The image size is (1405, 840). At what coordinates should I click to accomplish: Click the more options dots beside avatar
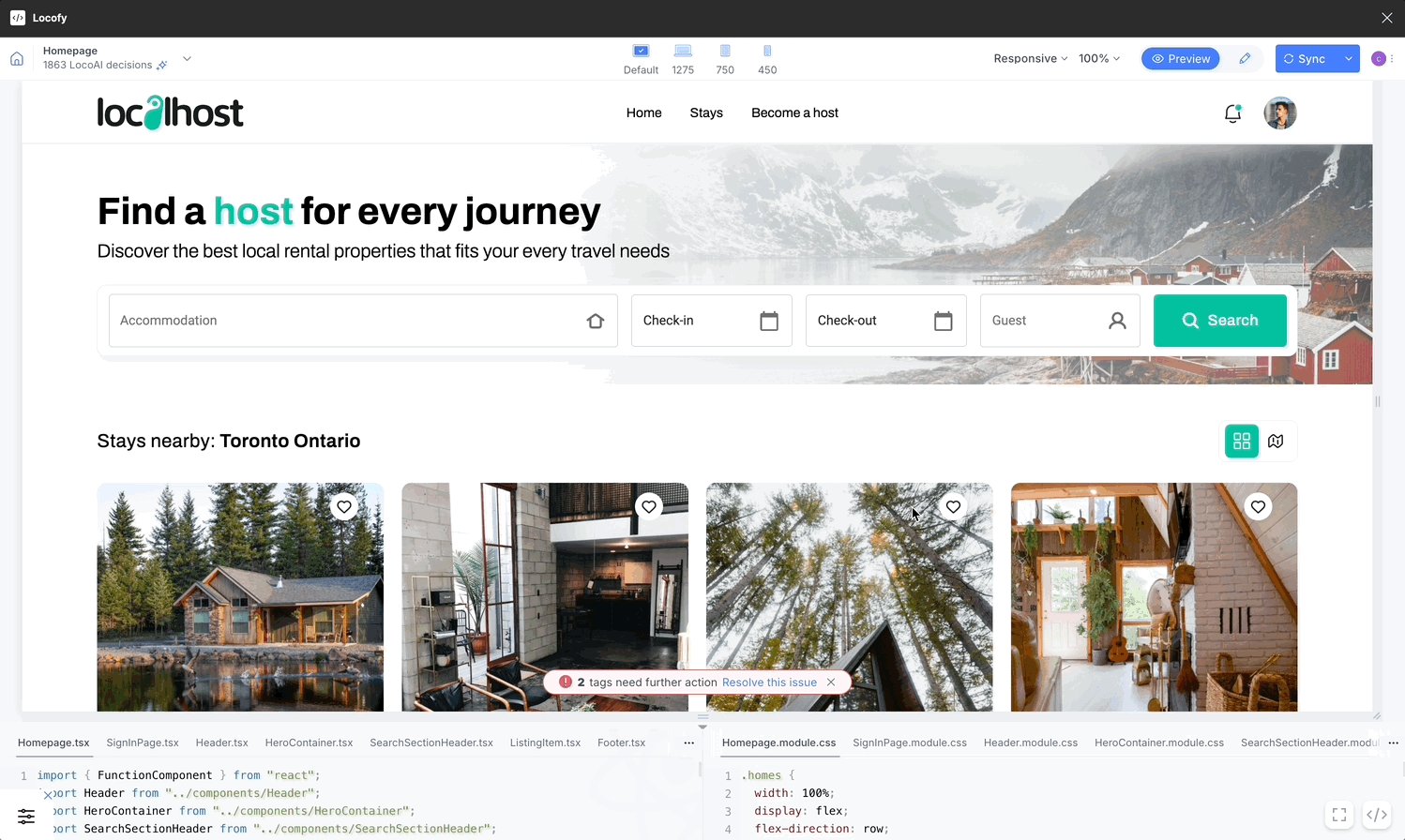coord(1393,58)
